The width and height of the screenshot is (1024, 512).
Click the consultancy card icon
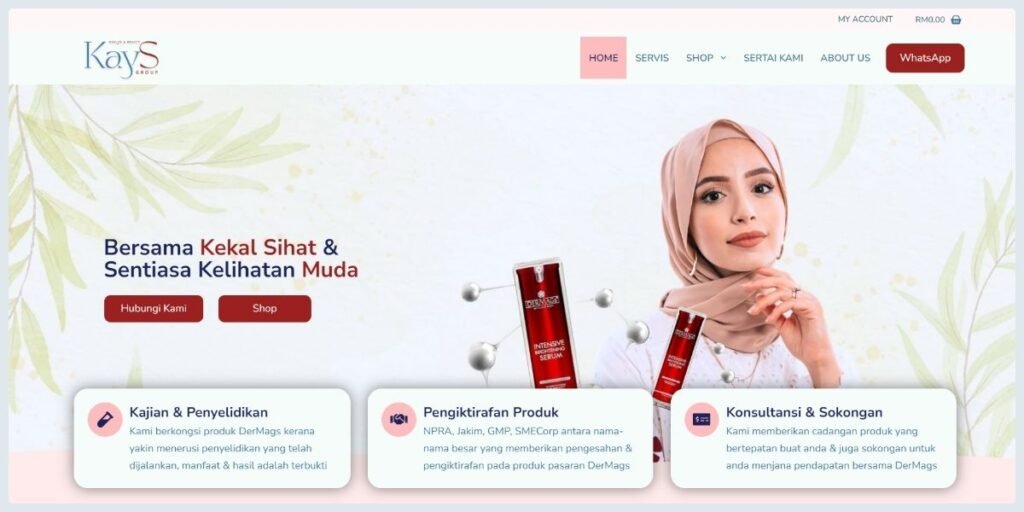701,419
